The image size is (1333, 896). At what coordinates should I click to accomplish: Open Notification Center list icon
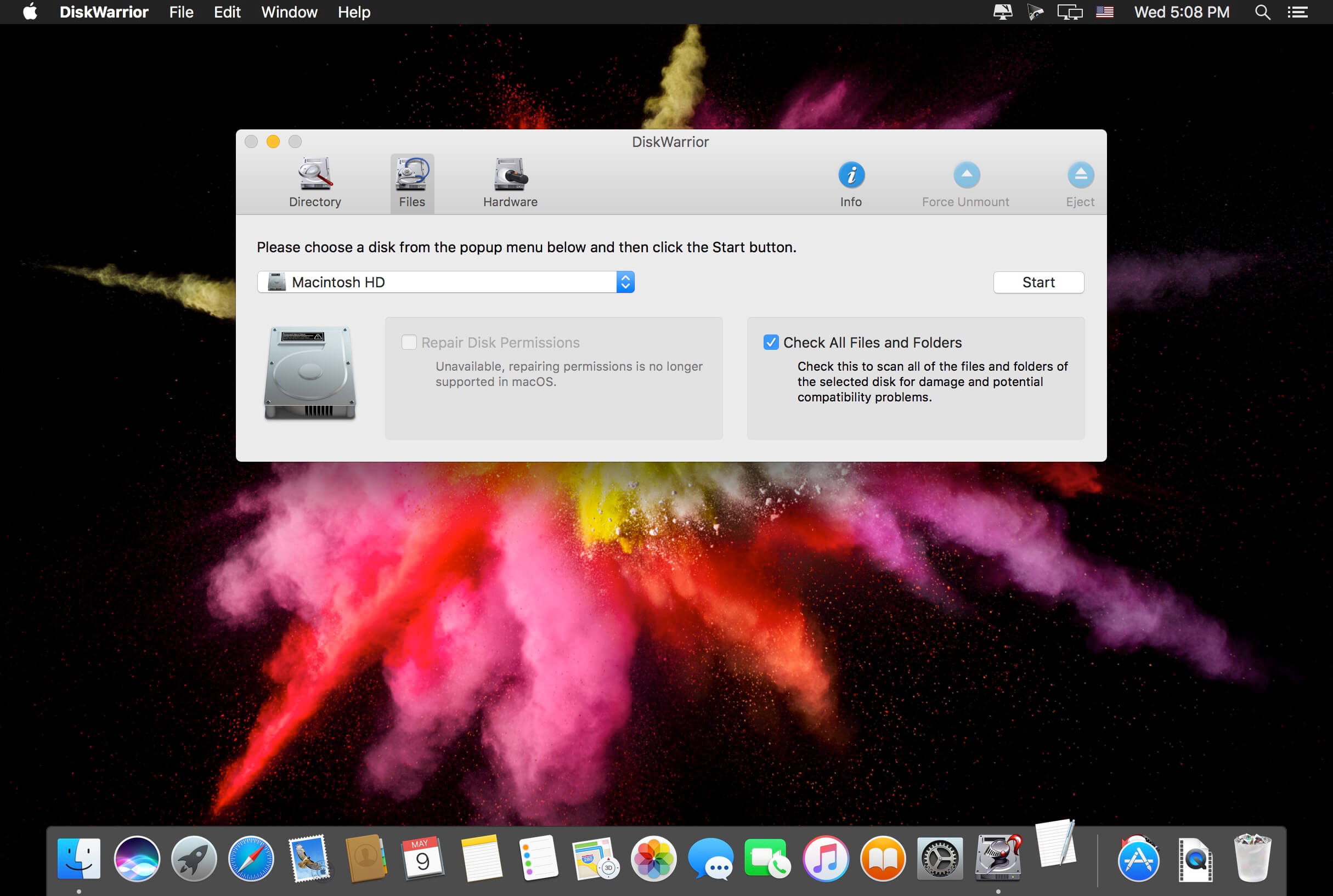tap(1297, 12)
